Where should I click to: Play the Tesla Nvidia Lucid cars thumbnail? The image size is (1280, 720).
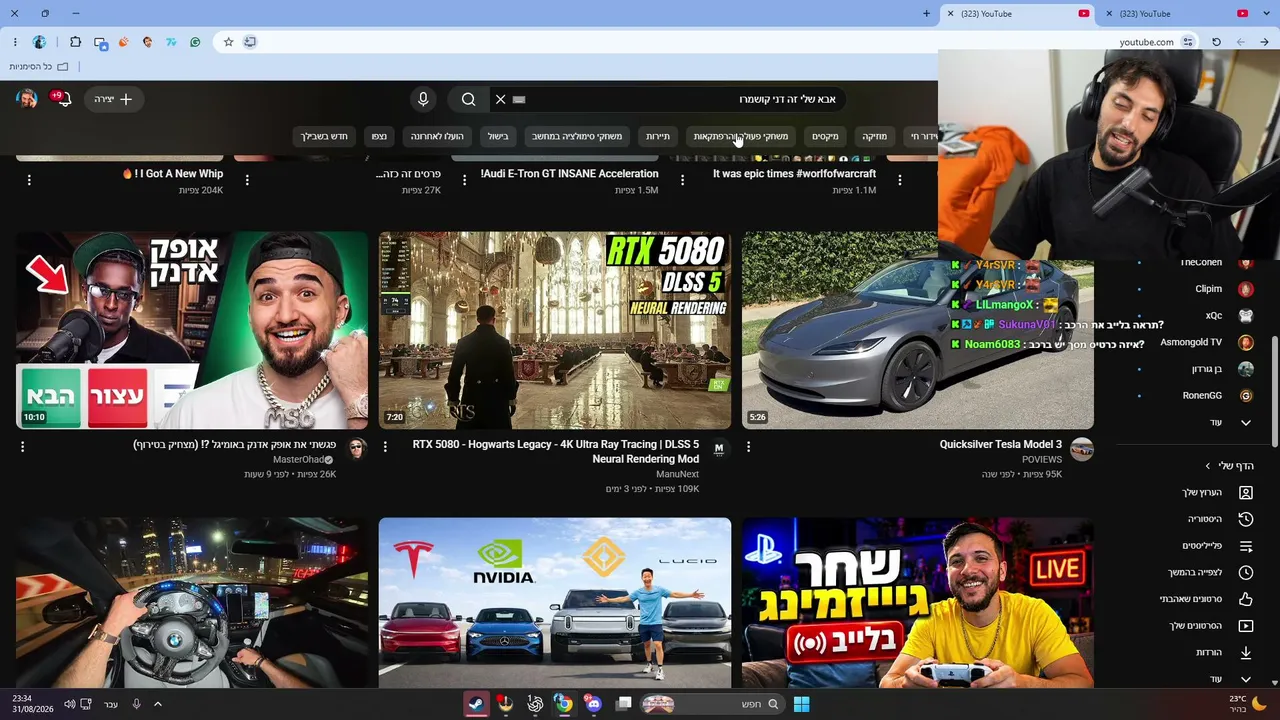(555, 603)
